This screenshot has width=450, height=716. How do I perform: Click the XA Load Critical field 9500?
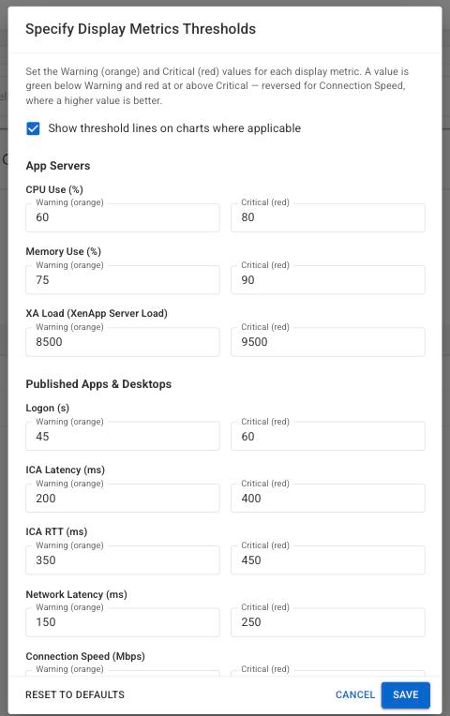click(x=328, y=342)
